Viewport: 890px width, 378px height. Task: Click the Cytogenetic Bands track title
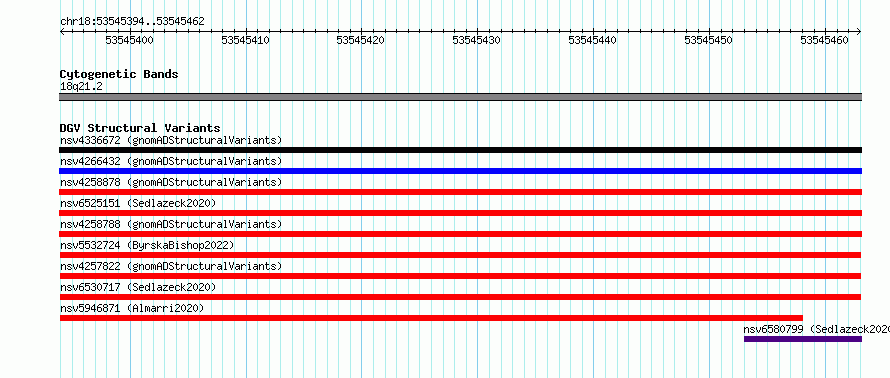[119, 74]
